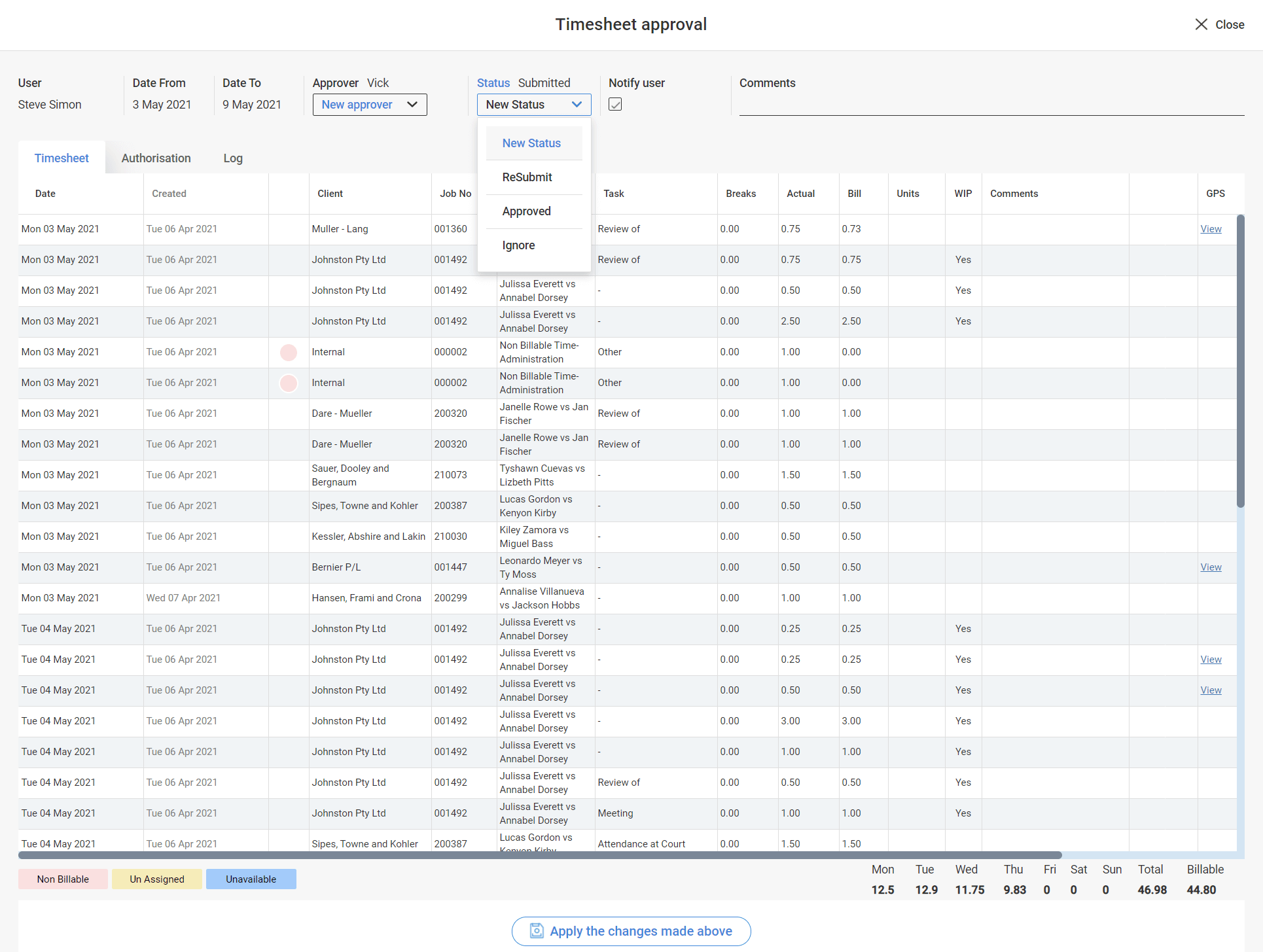Open the Log tab
Screen dimensions: 1263x952
point(233,158)
